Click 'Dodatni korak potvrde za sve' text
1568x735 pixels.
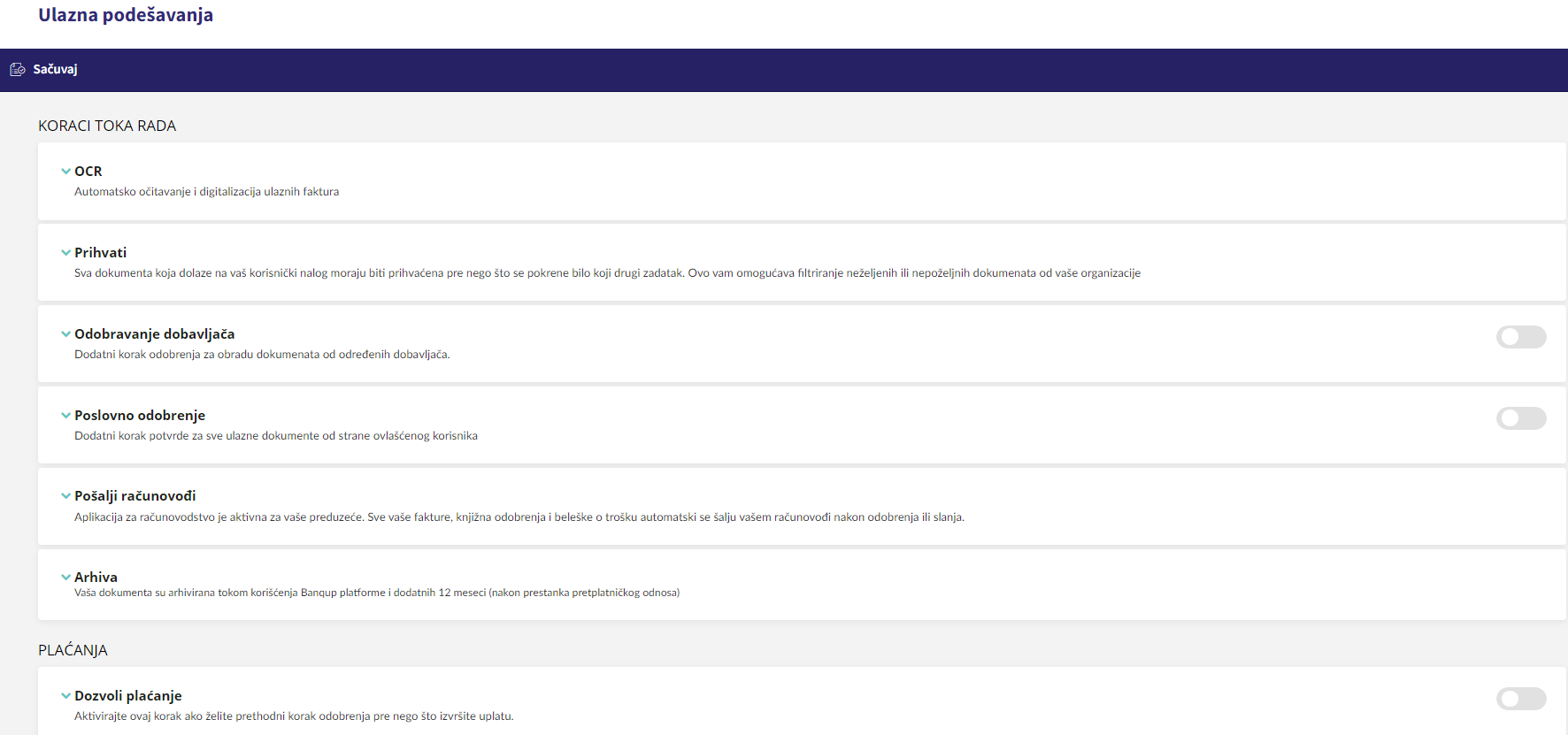click(276, 436)
